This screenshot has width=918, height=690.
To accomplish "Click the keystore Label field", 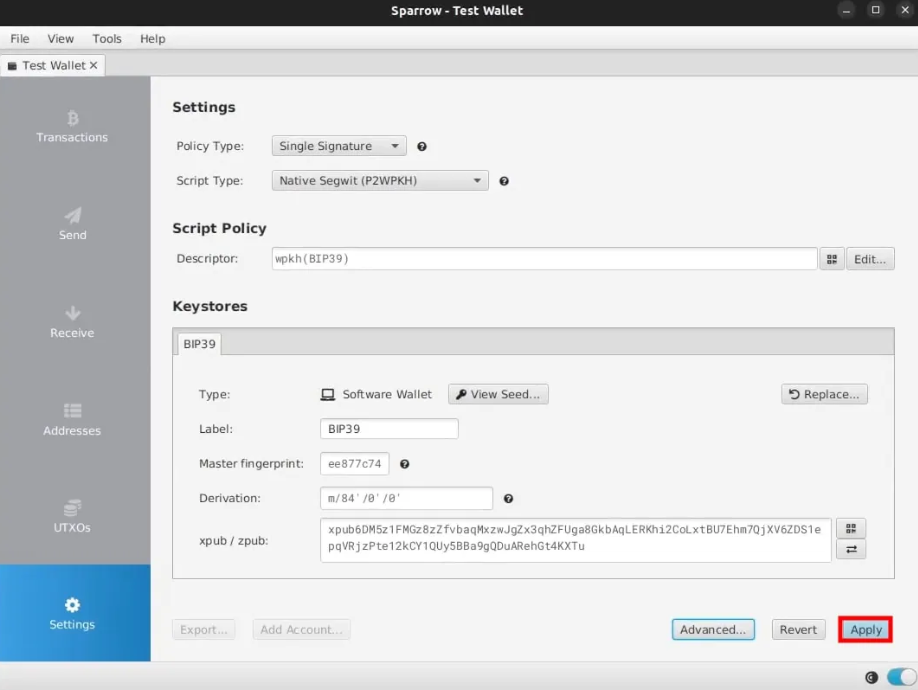I will 389,429.
